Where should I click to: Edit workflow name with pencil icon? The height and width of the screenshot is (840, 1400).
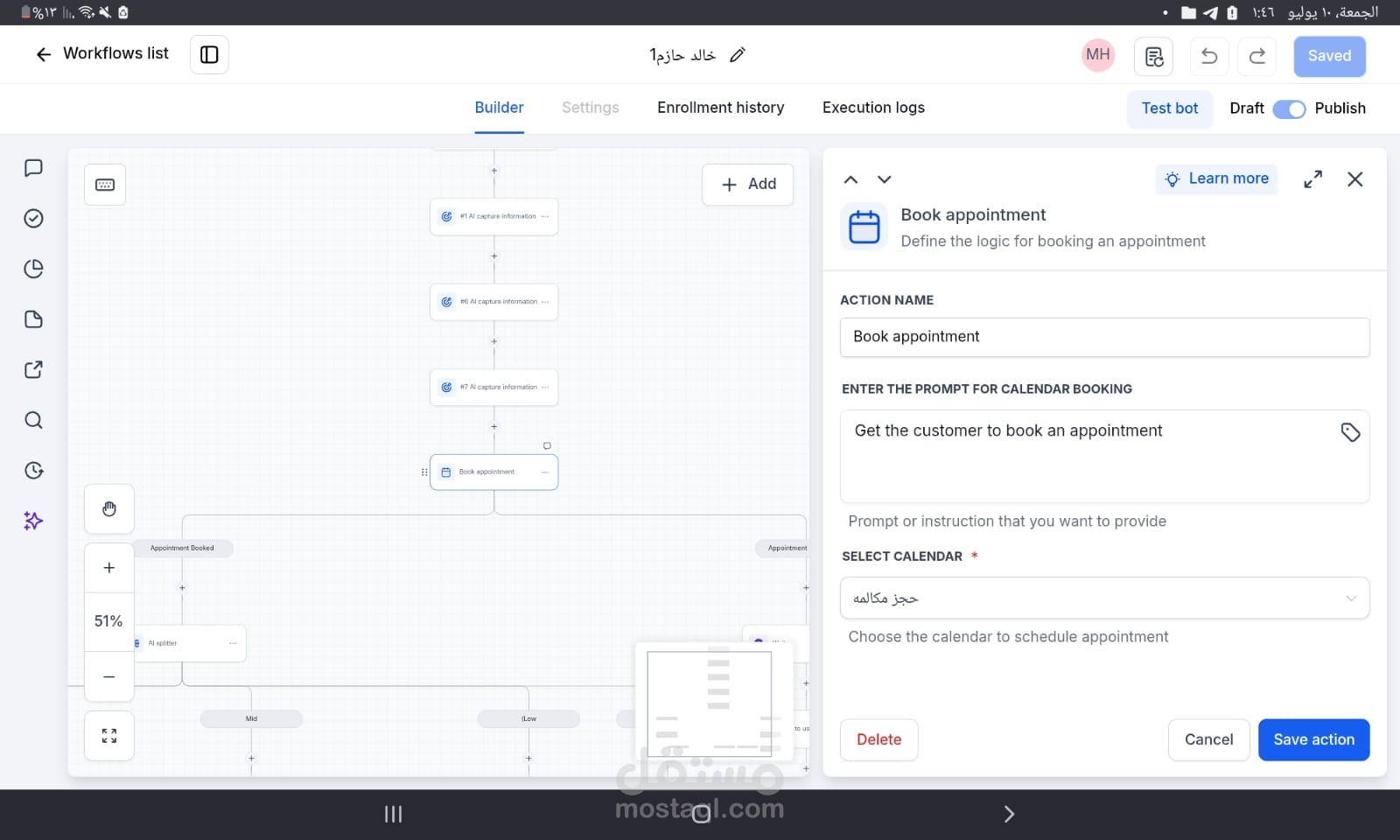coord(738,55)
